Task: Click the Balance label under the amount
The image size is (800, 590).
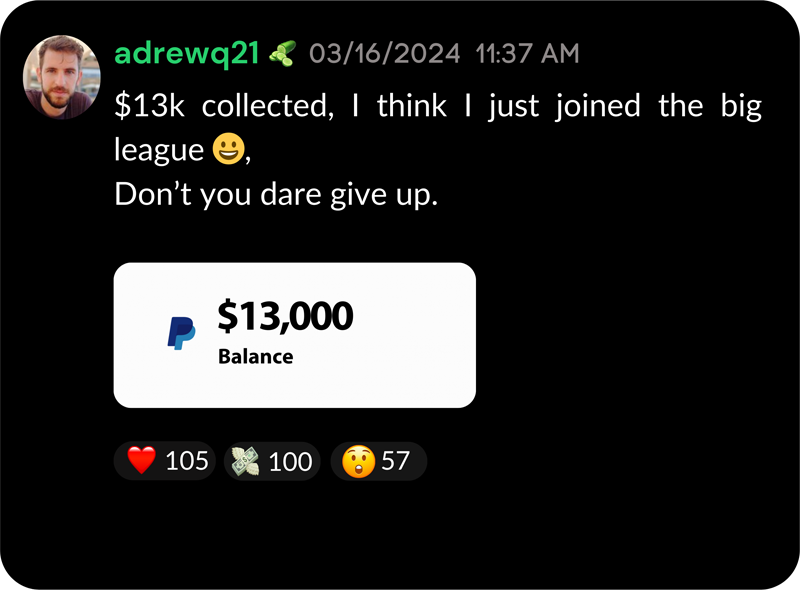Action: point(256,356)
